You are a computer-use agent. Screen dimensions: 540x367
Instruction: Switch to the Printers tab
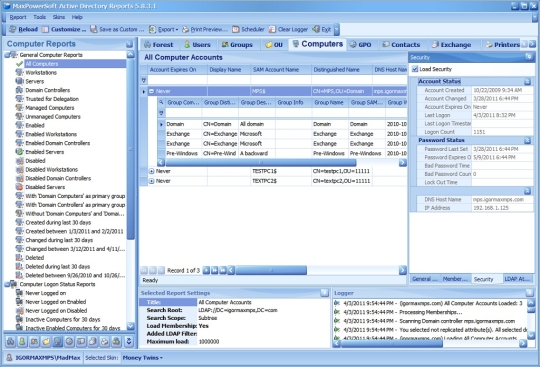pyautogui.click(x=502, y=44)
